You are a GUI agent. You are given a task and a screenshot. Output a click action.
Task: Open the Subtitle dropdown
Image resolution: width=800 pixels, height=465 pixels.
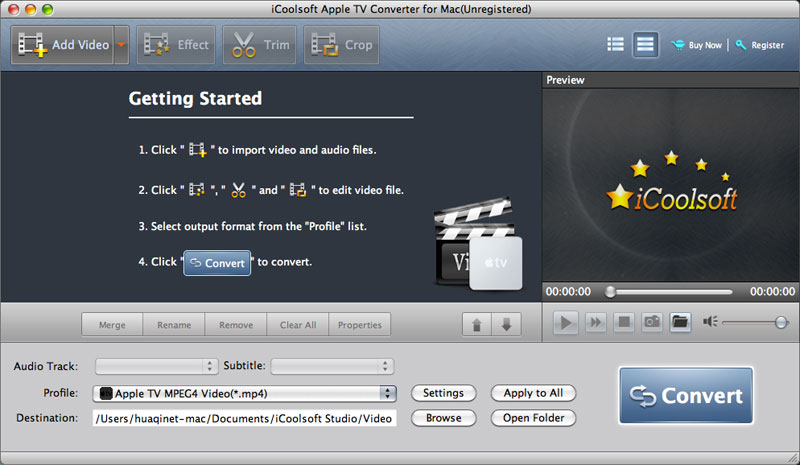point(332,366)
